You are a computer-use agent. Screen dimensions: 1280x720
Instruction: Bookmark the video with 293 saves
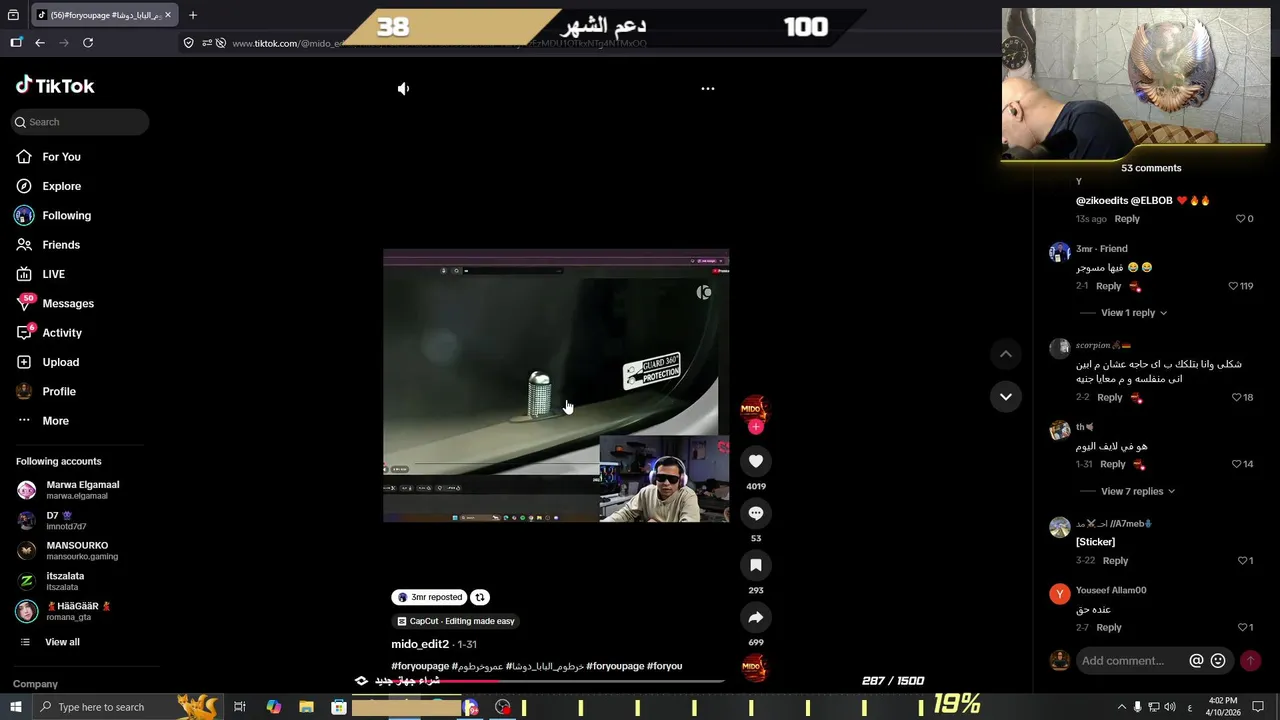(x=756, y=565)
